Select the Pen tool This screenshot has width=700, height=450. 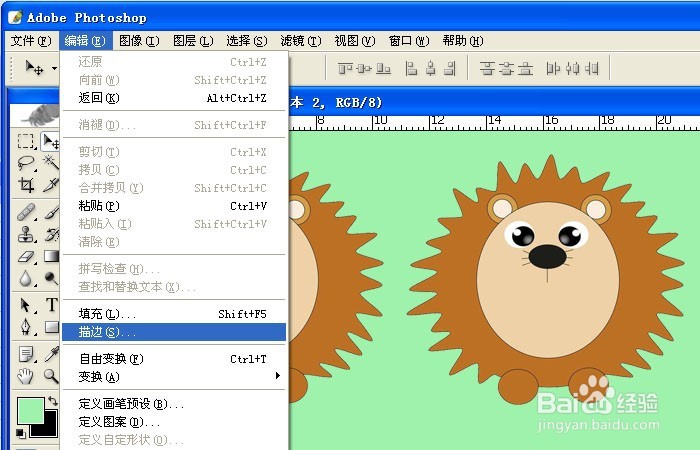pos(26,327)
